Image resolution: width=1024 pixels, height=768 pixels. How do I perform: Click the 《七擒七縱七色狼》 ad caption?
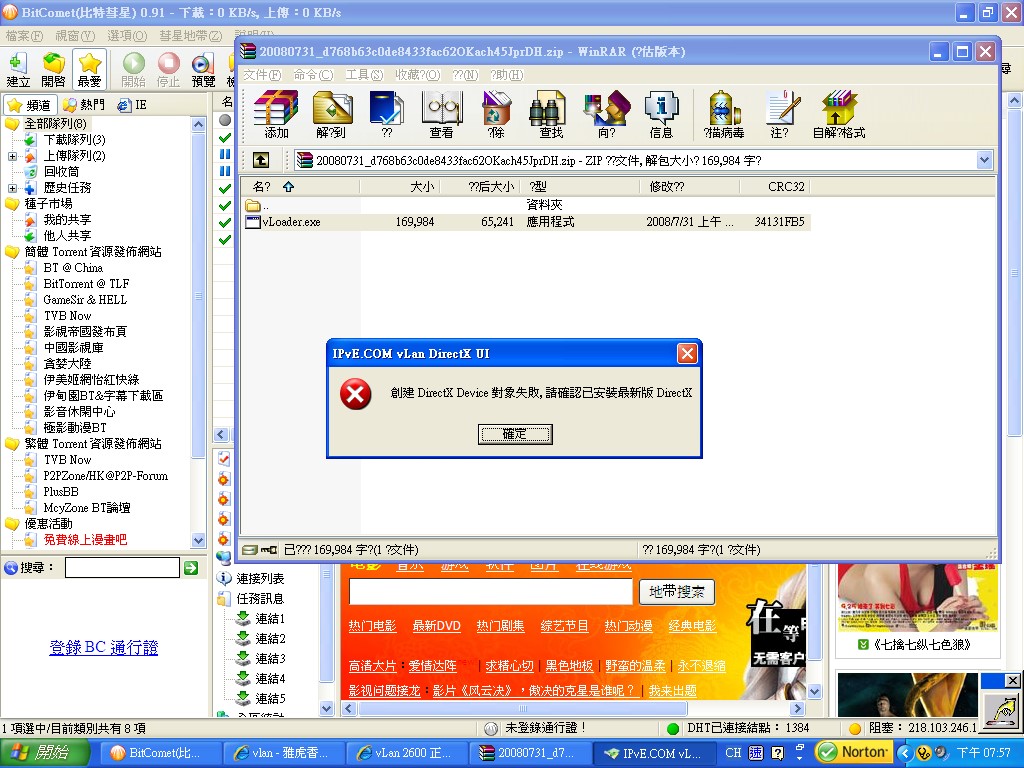(x=922, y=645)
